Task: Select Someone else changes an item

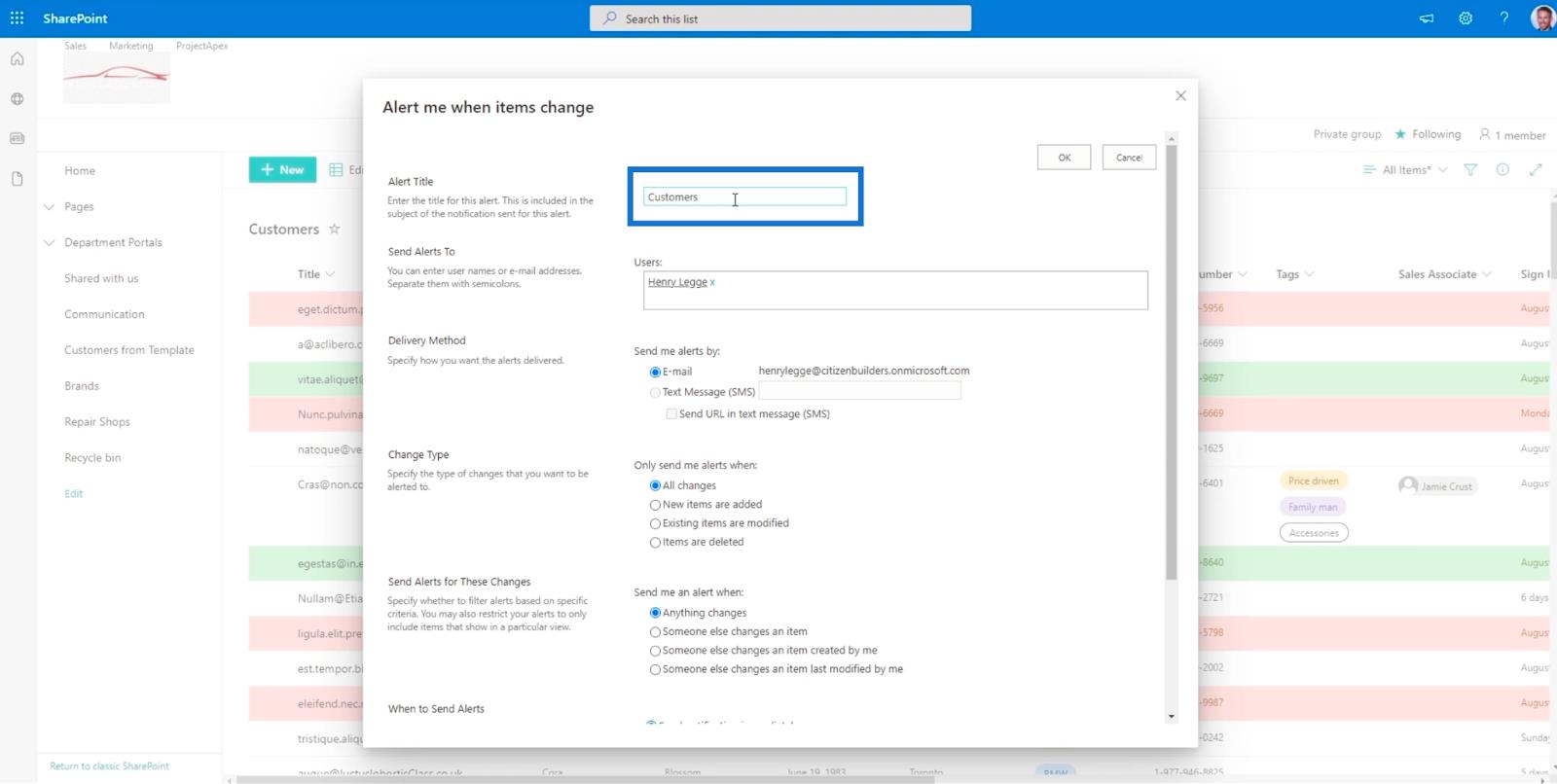Action: tap(655, 632)
